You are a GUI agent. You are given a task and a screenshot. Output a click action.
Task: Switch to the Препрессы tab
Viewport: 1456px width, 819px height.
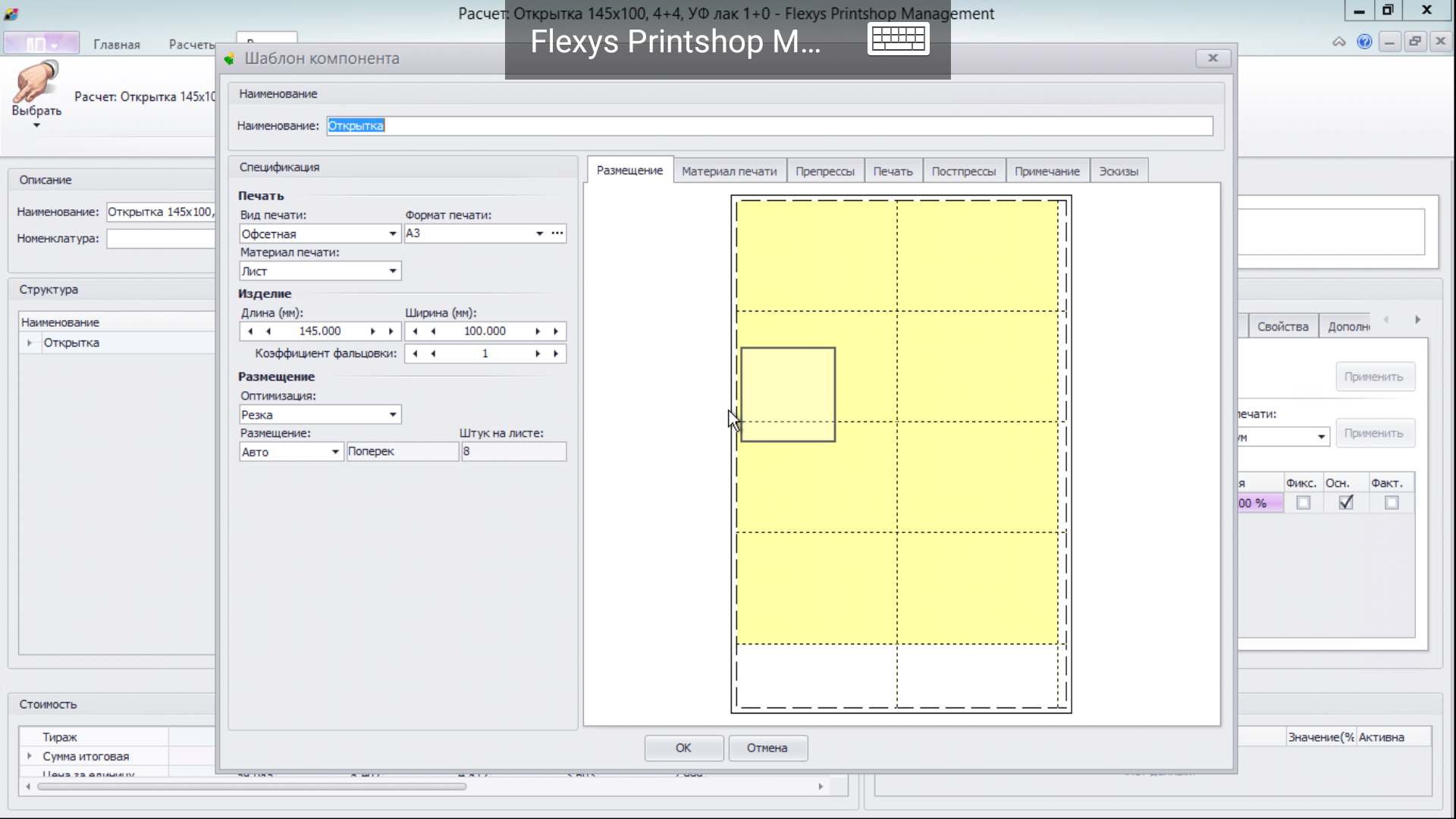[x=824, y=171]
